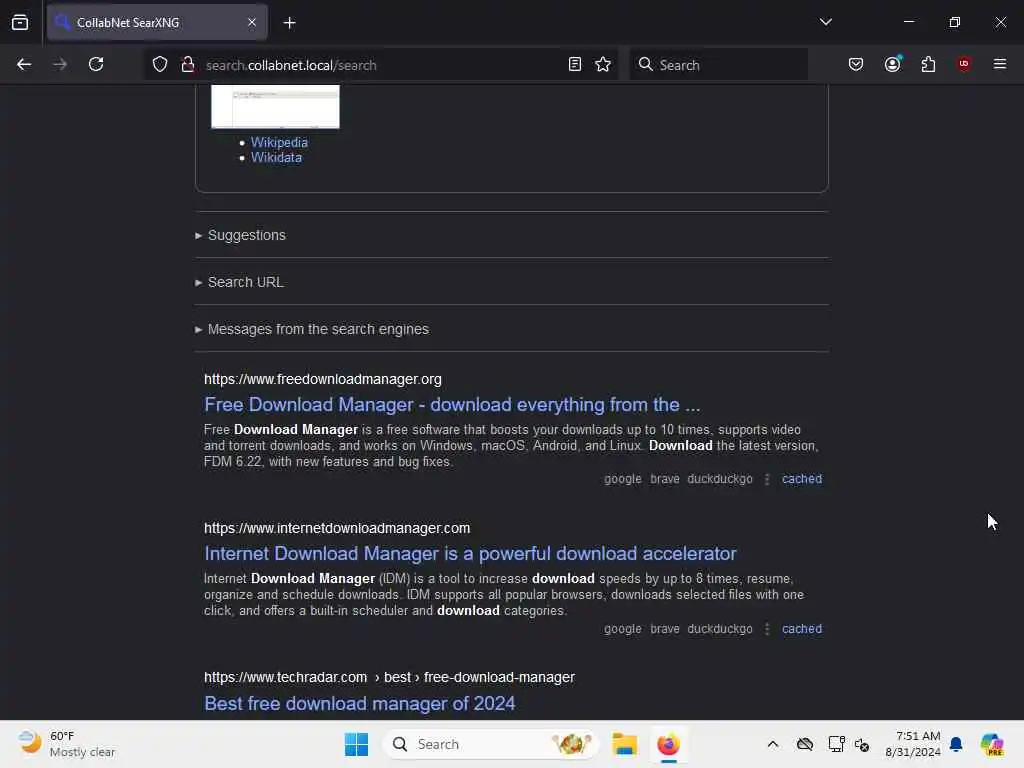The width and height of the screenshot is (1024, 768).
Task: Open Best free download manager of 2024
Action: tap(360, 703)
